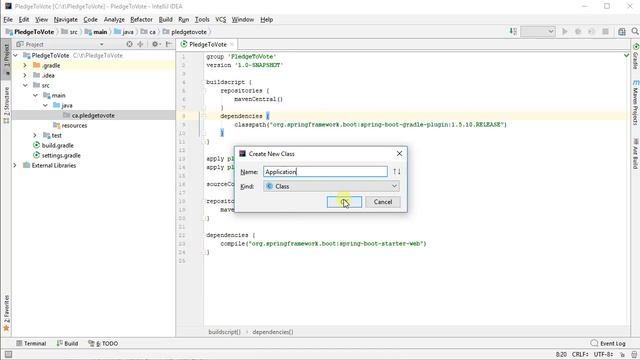Toggle the Structure tool window side tab
The width and height of the screenshot is (640, 360).
[x=6, y=104]
